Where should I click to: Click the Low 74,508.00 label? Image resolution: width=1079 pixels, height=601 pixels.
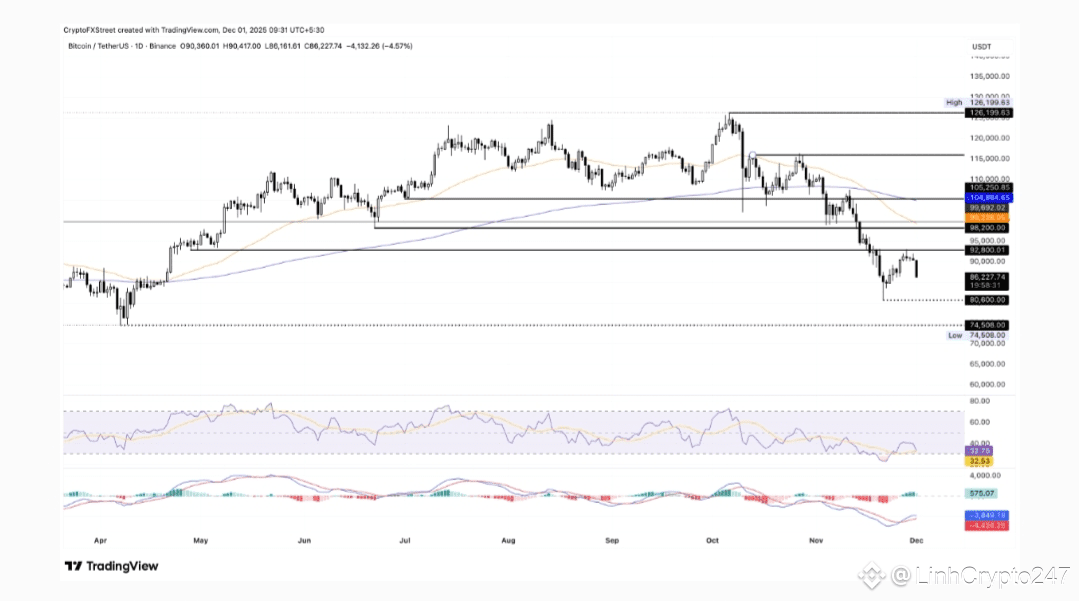[976, 335]
